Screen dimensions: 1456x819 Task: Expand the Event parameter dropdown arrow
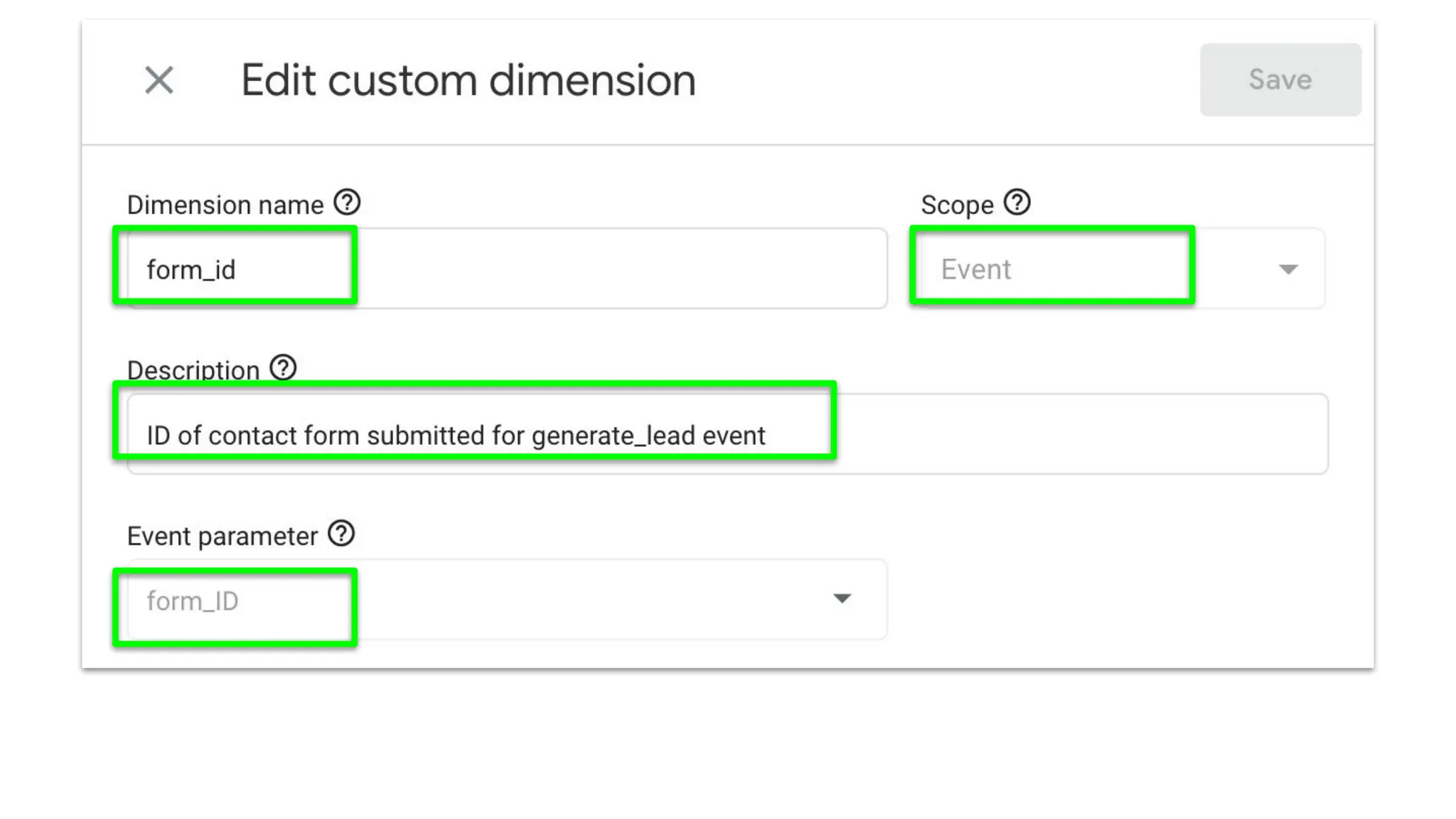(x=842, y=599)
